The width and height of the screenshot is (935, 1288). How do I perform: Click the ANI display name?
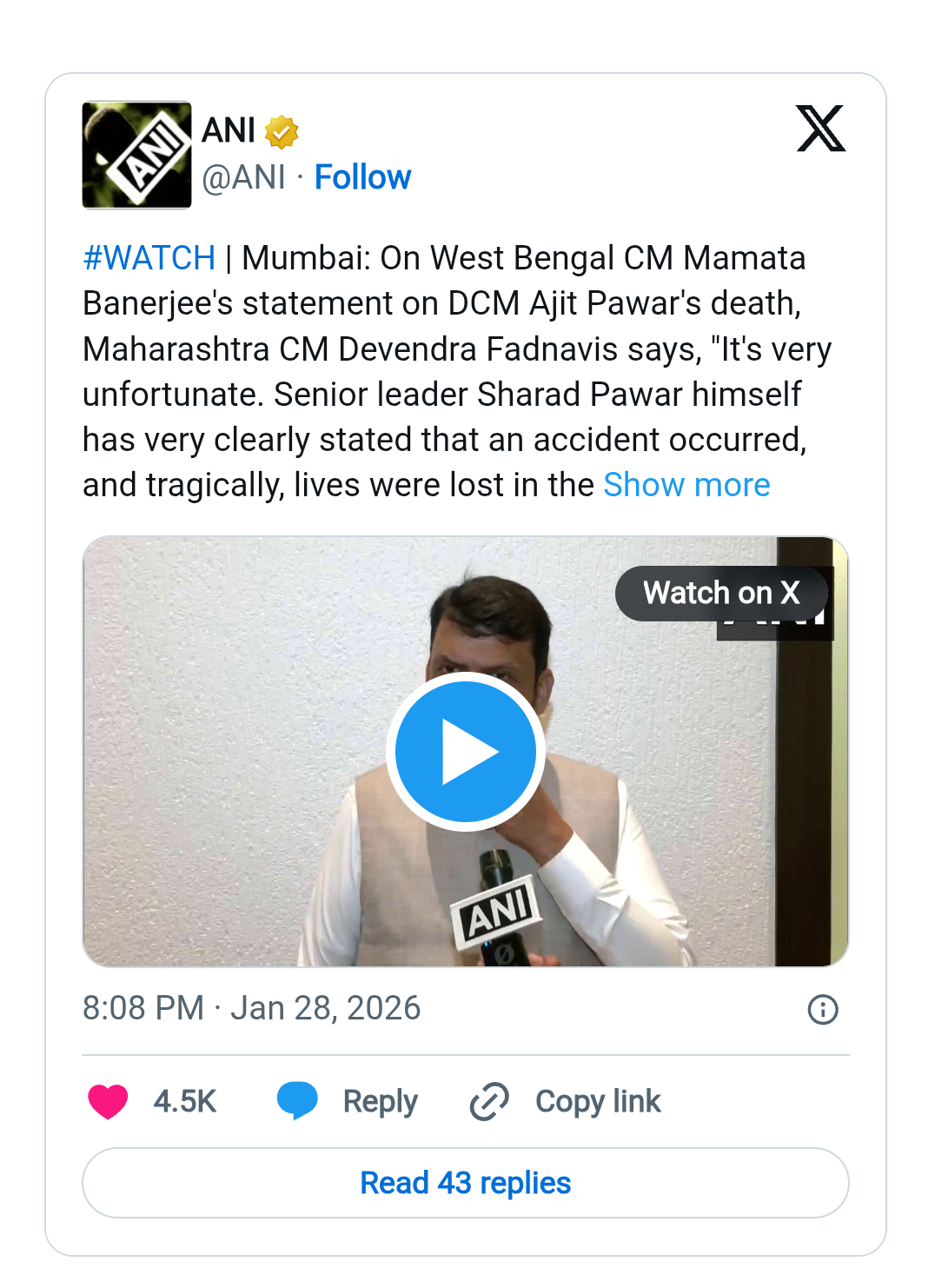coord(229,130)
